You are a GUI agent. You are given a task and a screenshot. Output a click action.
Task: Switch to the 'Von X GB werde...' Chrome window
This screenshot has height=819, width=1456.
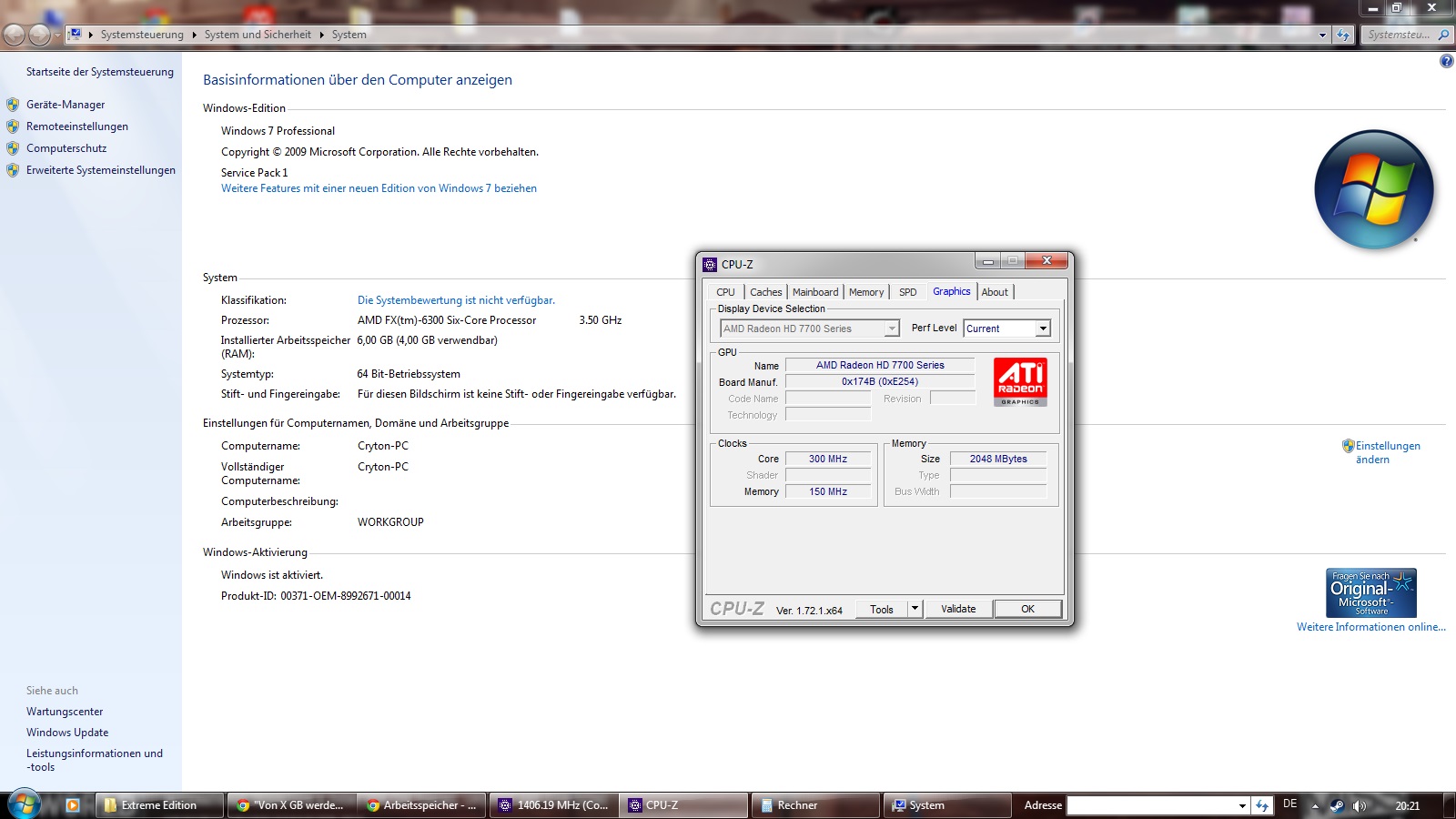tap(290, 805)
